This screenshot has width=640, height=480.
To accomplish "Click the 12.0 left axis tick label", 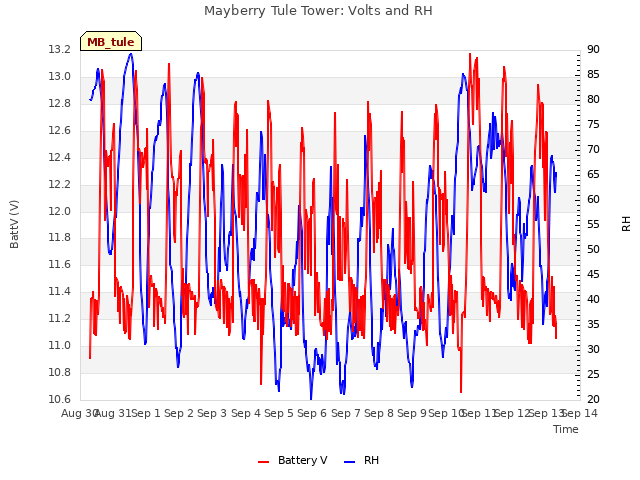I will 59,211.
